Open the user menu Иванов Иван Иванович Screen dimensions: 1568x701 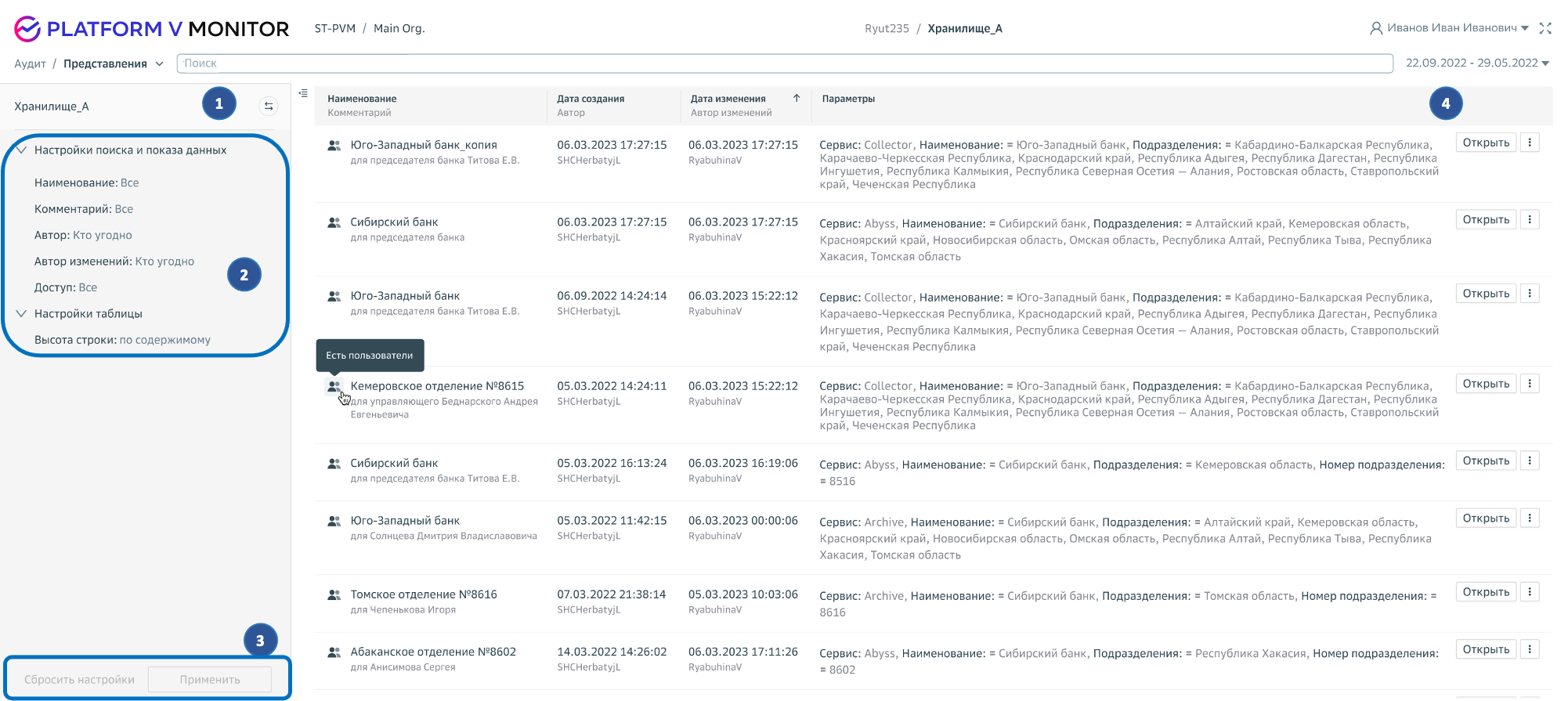pyautogui.click(x=1450, y=28)
